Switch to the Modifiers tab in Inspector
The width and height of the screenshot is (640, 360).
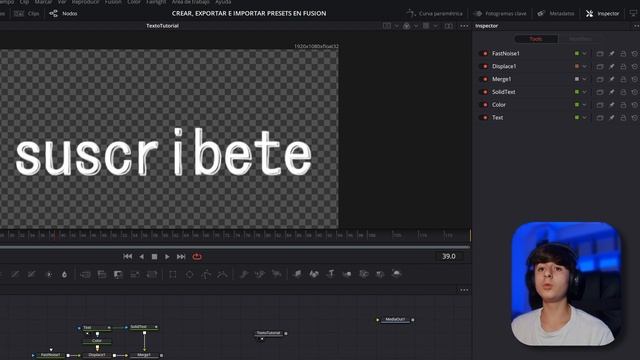tap(580, 39)
